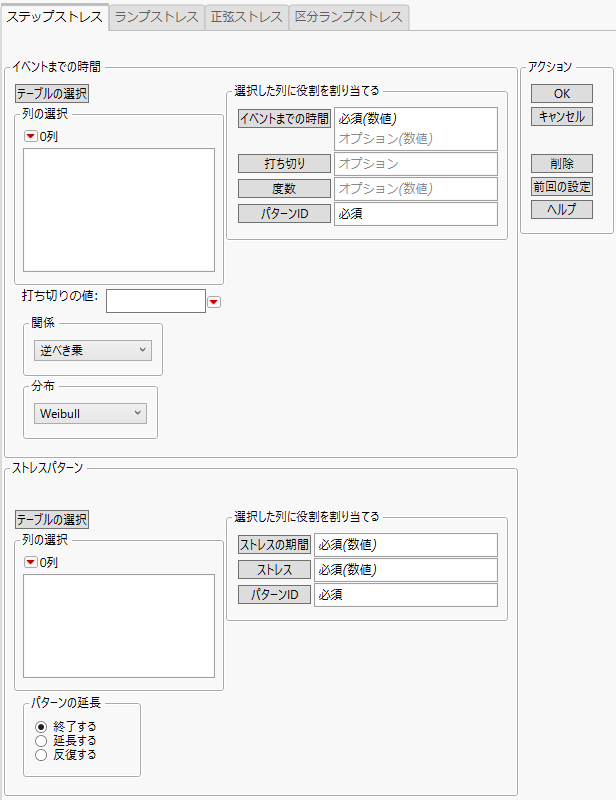The height and width of the screenshot is (800, 616).
Task: Open the 分布 dropdown showing Weibull
Action: click(90, 414)
